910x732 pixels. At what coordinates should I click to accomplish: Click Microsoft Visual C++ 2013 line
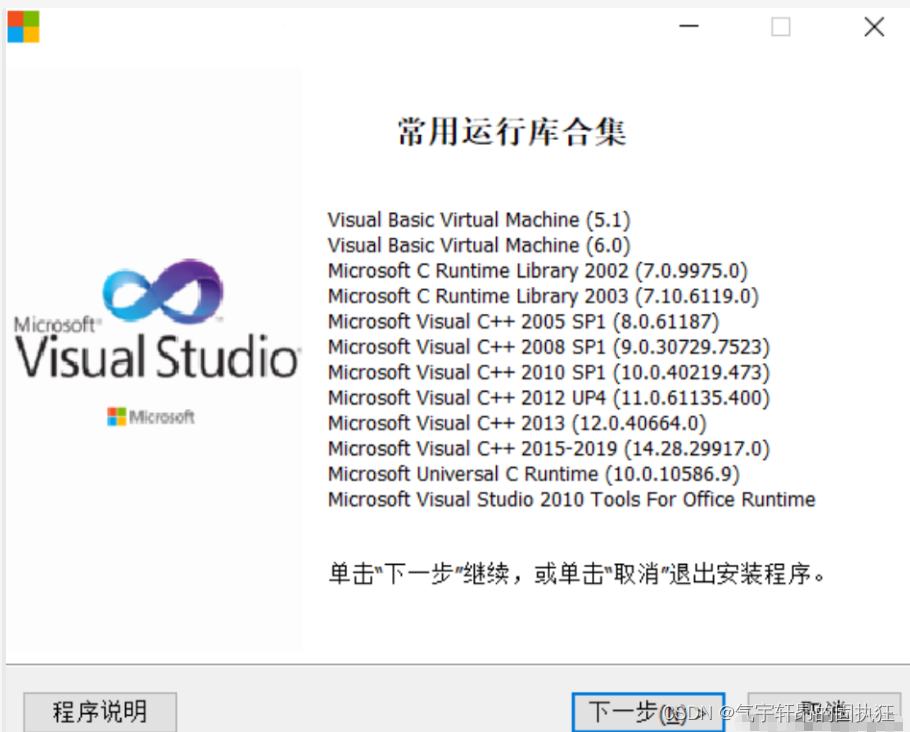pyautogui.click(x=517, y=424)
